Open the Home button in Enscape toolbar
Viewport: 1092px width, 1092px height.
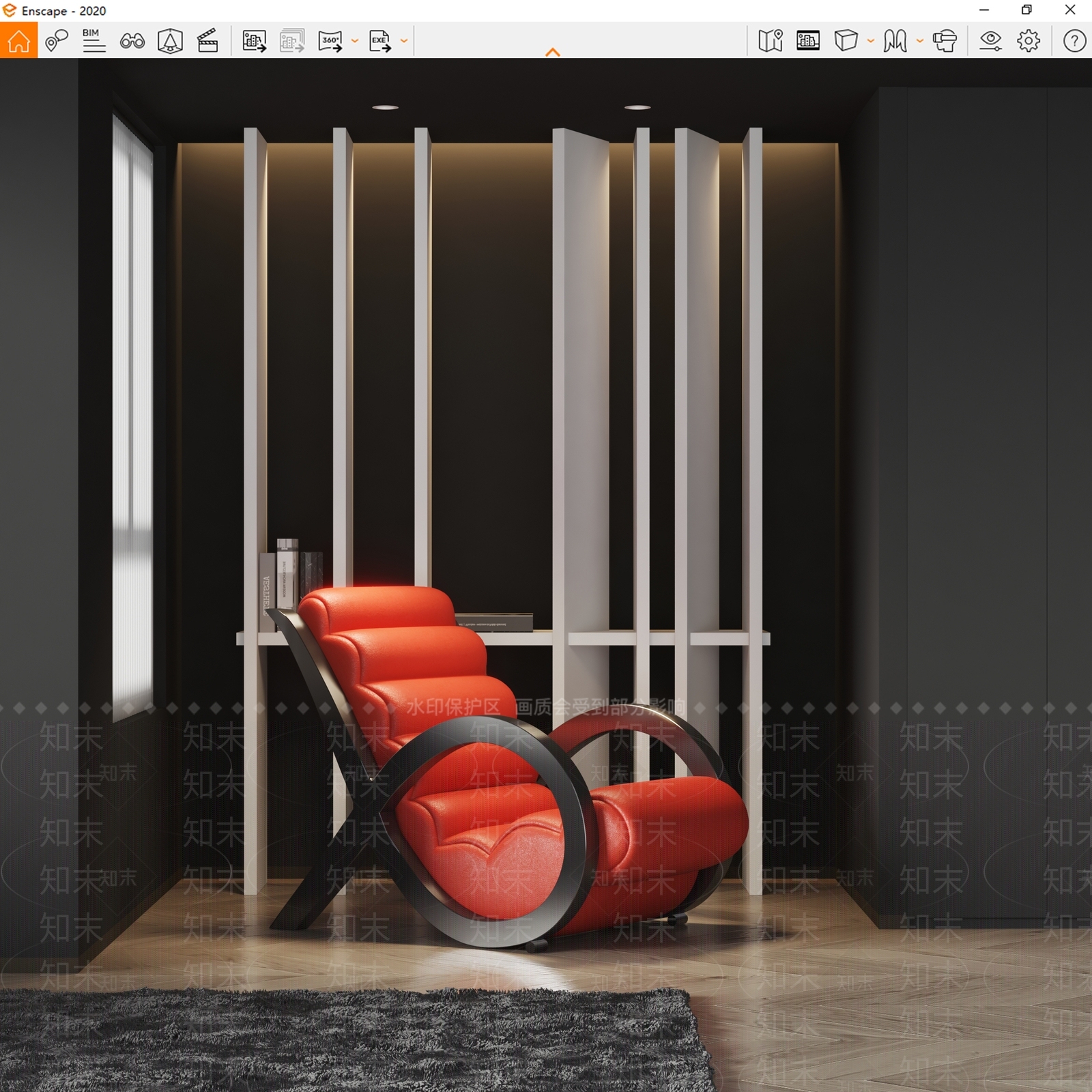pyautogui.click(x=18, y=40)
